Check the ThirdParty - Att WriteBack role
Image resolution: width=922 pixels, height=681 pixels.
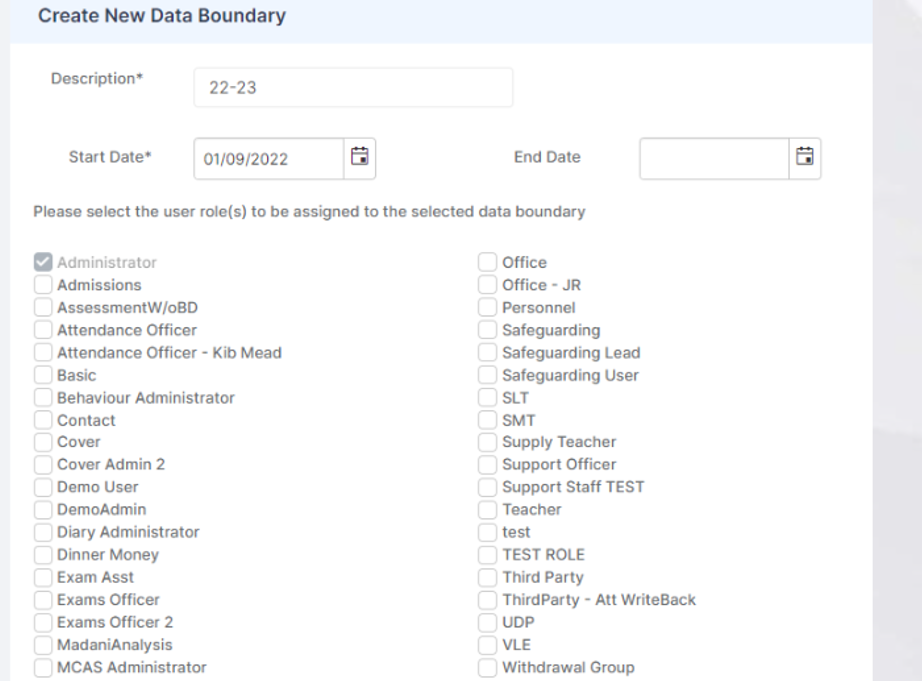tap(487, 600)
